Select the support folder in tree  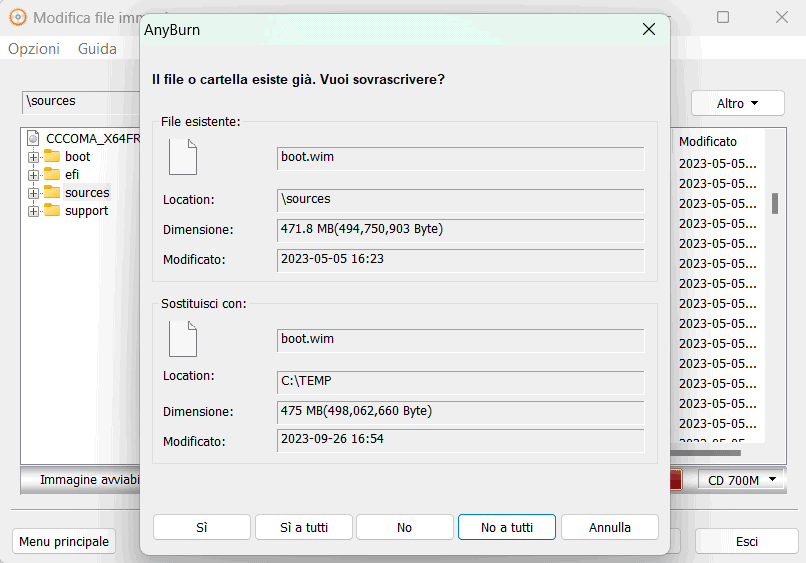pos(86,211)
